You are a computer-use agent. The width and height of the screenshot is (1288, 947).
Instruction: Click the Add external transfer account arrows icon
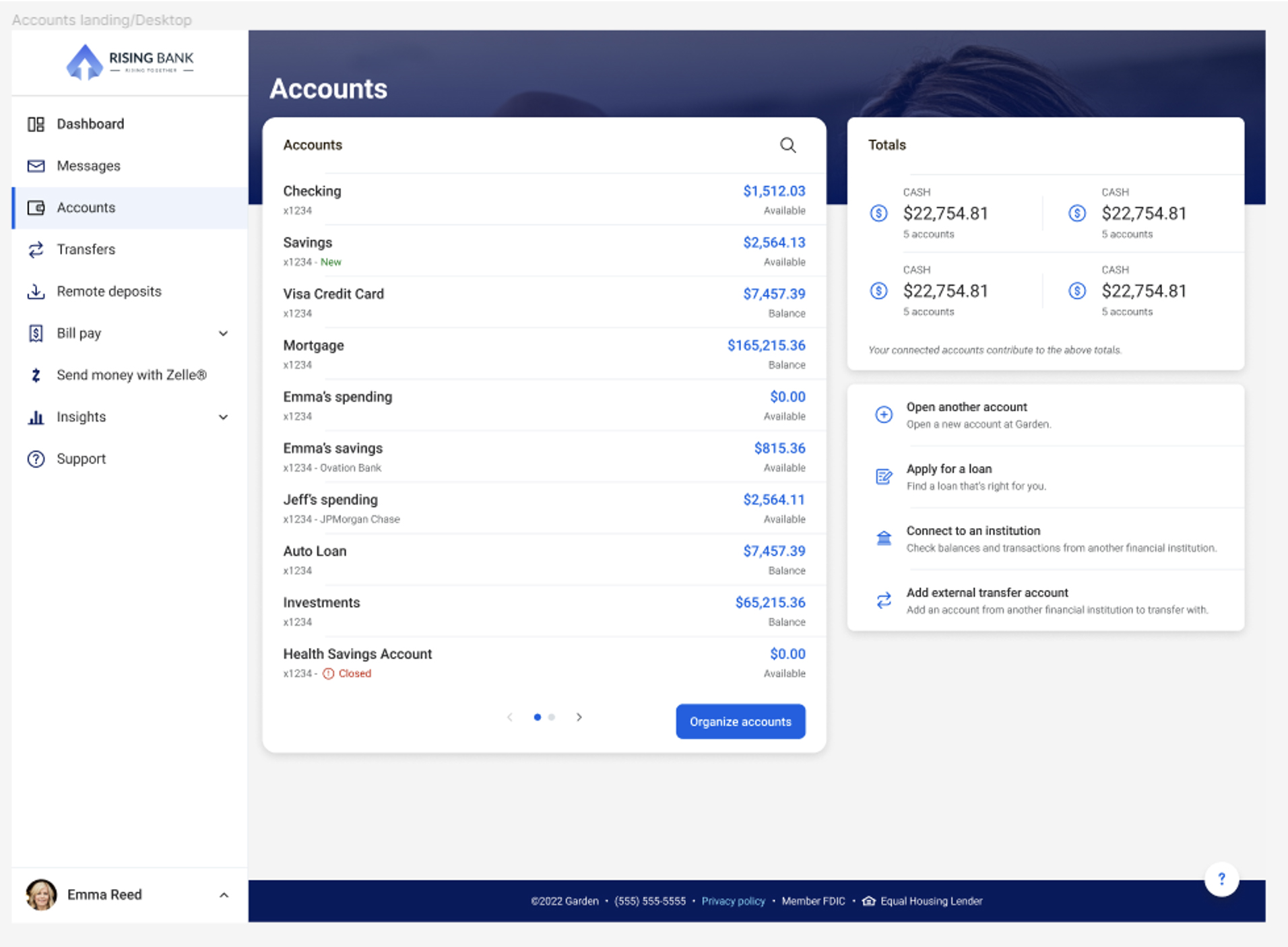(x=883, y=600)
